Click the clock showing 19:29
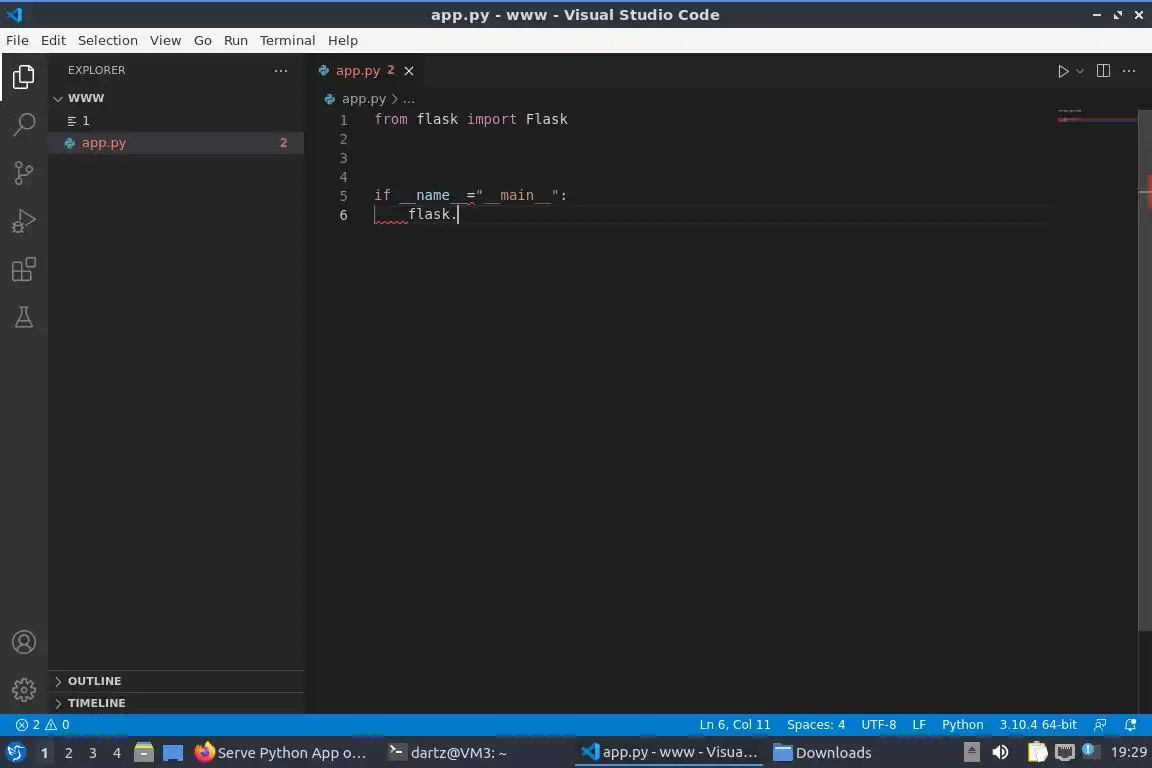 pos(1128,753)
